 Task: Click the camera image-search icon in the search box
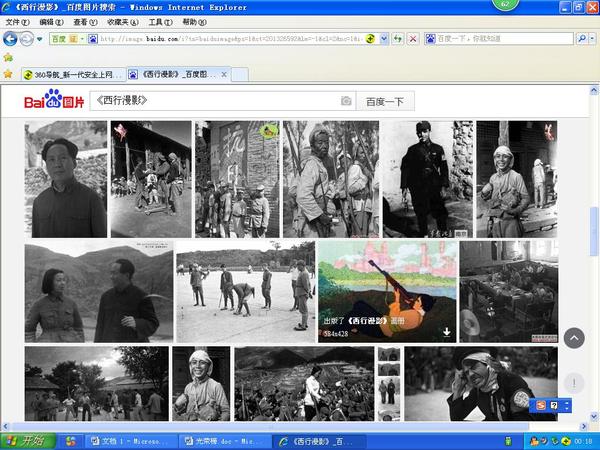pos(346,101)
